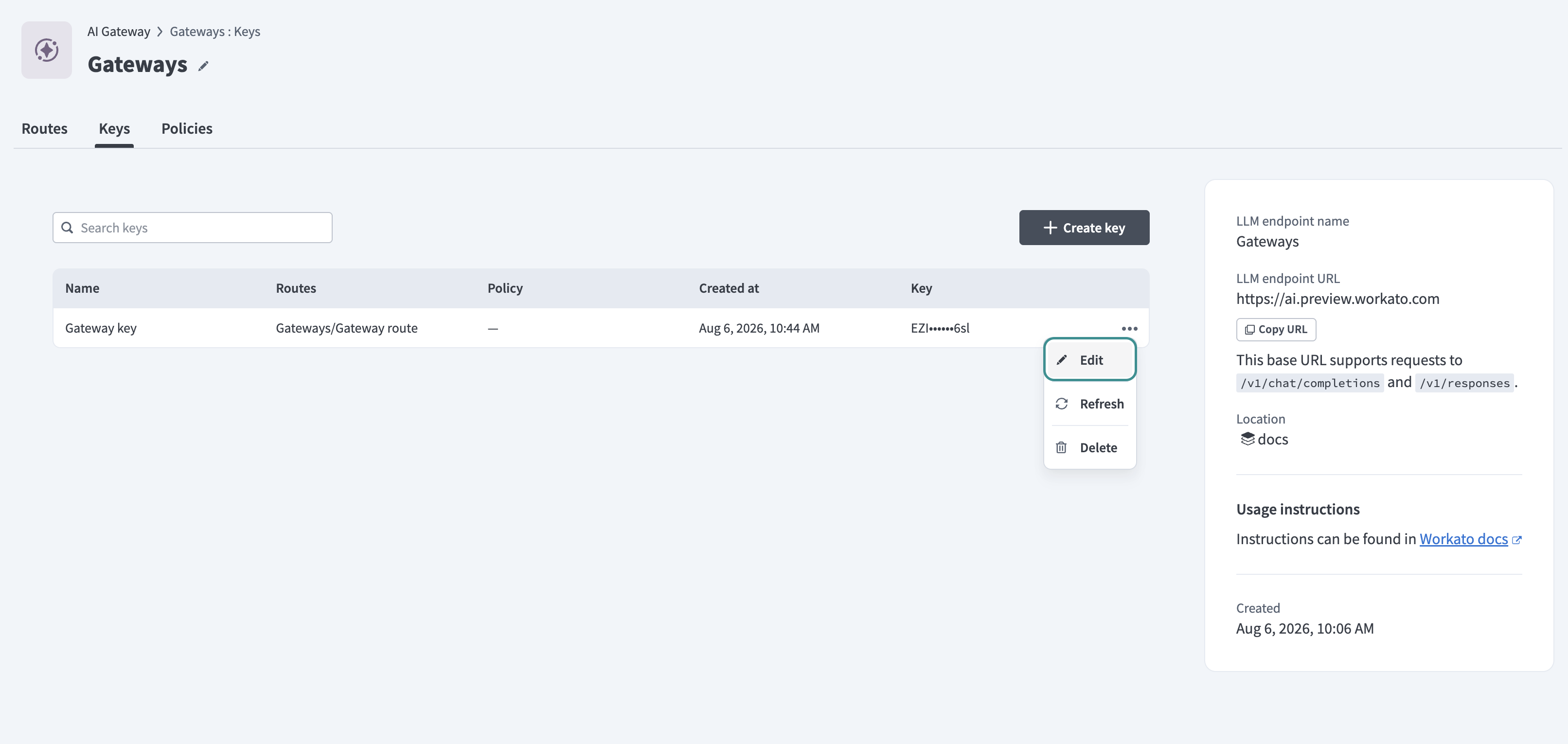Click the Aug 6, 2026, 10:44 AM cell
This screenshot has height=744, width=1568.
759,328
